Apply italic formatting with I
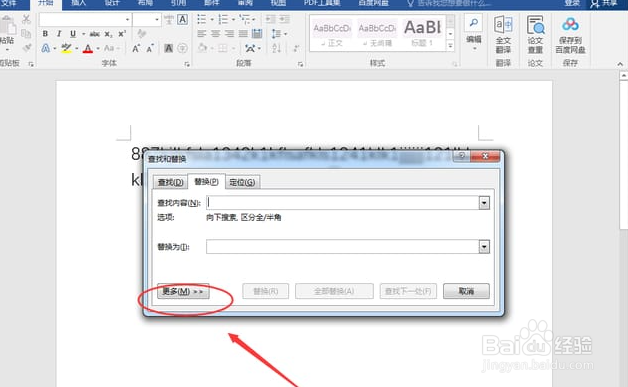 [x=59, y=34]
